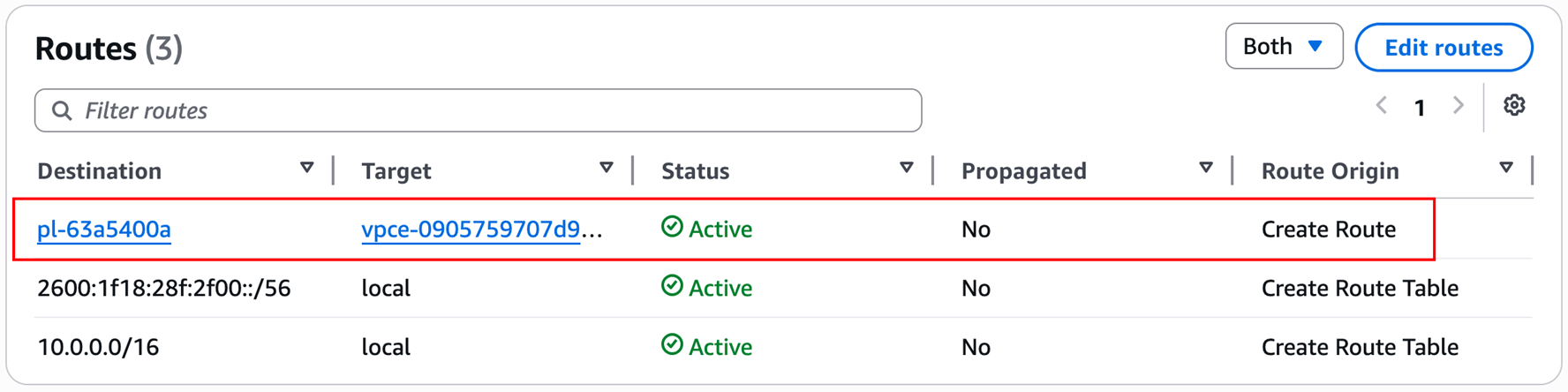The height and width of the screenshot is (392, 1568).
Task: Sort by Destination column arrow
Action: (306, 168)
